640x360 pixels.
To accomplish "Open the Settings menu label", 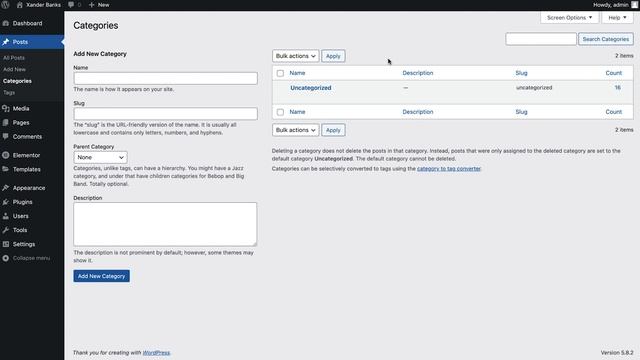I will (x=24, y=244).
